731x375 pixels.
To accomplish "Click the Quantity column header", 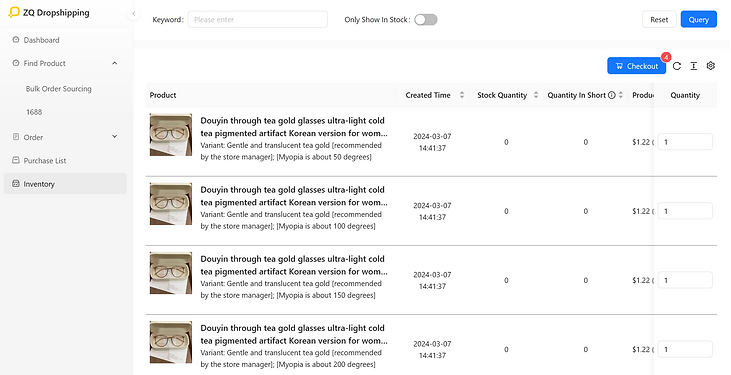I will (x=685, y=95).
